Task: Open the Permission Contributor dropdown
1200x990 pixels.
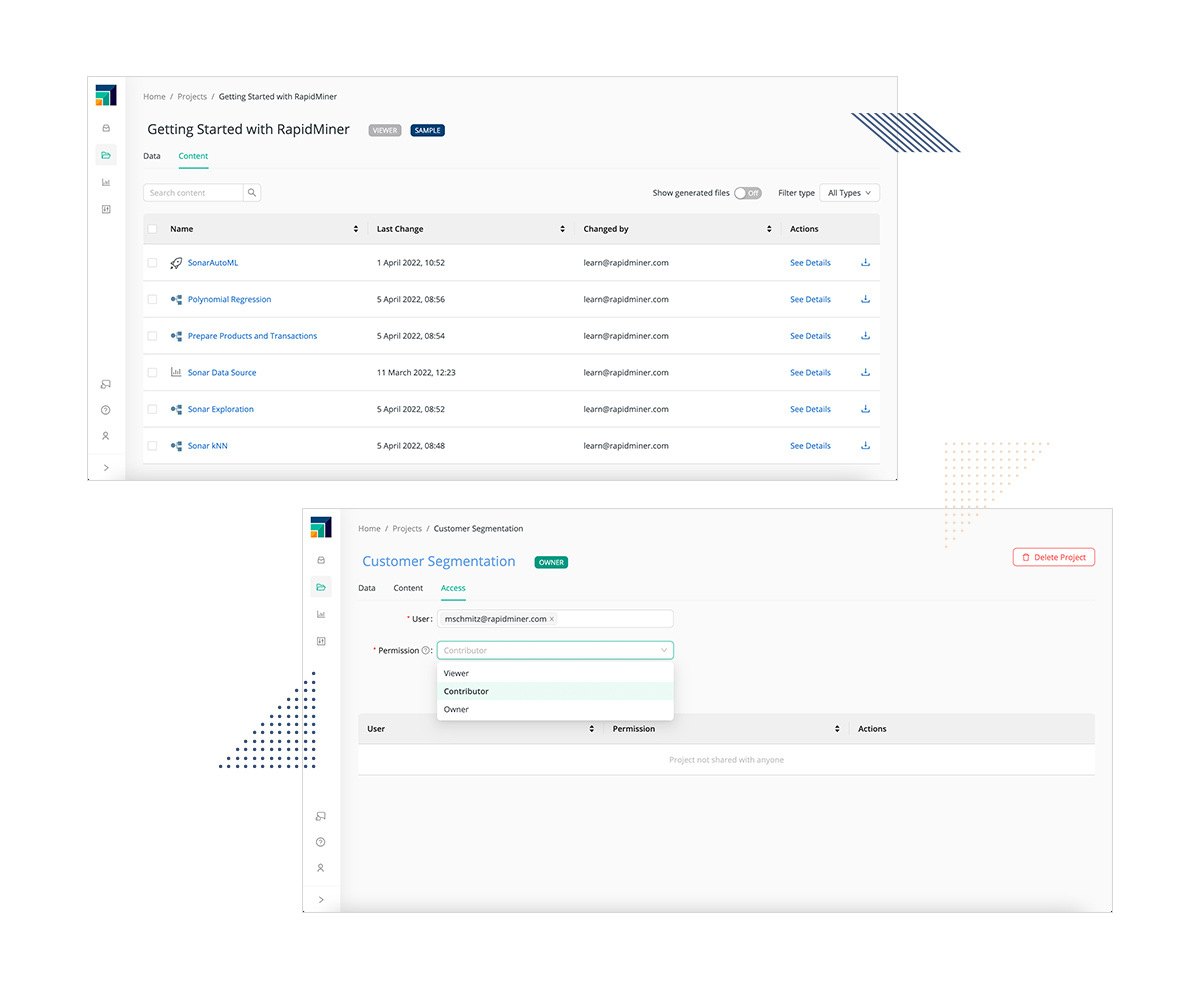Action: [x=555, y=650]
